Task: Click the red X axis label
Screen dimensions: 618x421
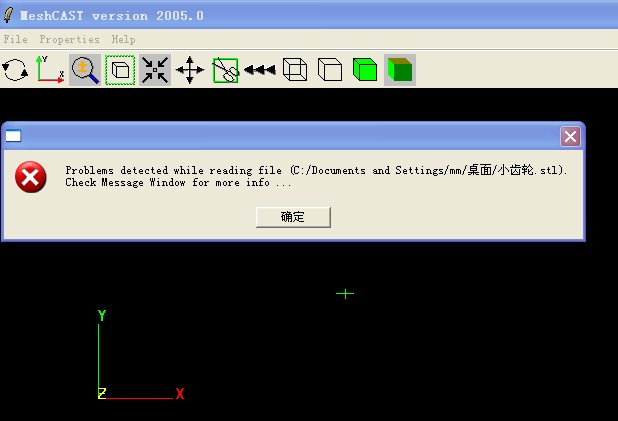Action: [180, 393]
